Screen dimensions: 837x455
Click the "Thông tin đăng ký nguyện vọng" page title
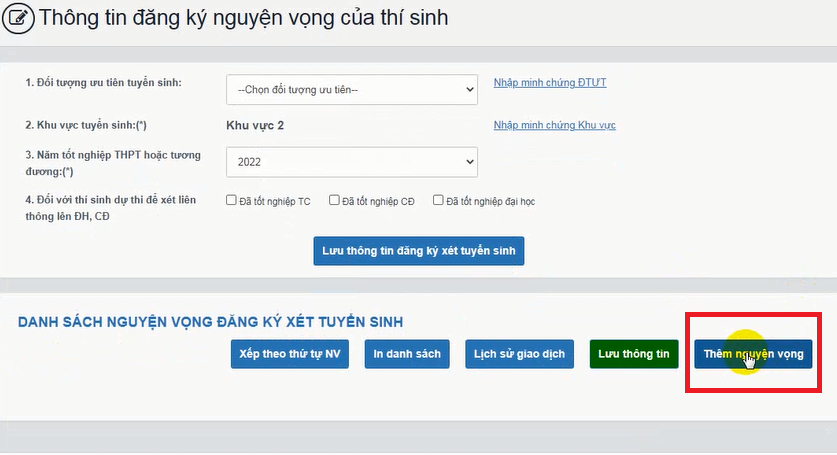243,18
